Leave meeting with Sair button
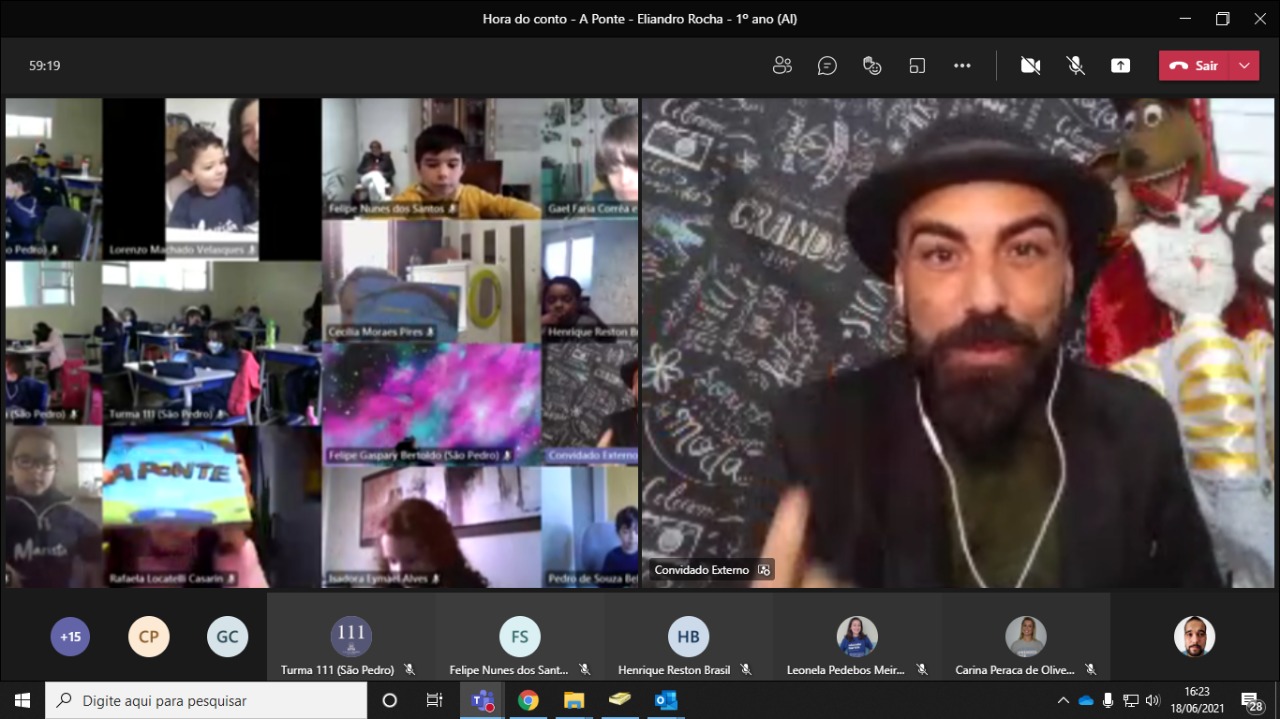 (1195, 65)
